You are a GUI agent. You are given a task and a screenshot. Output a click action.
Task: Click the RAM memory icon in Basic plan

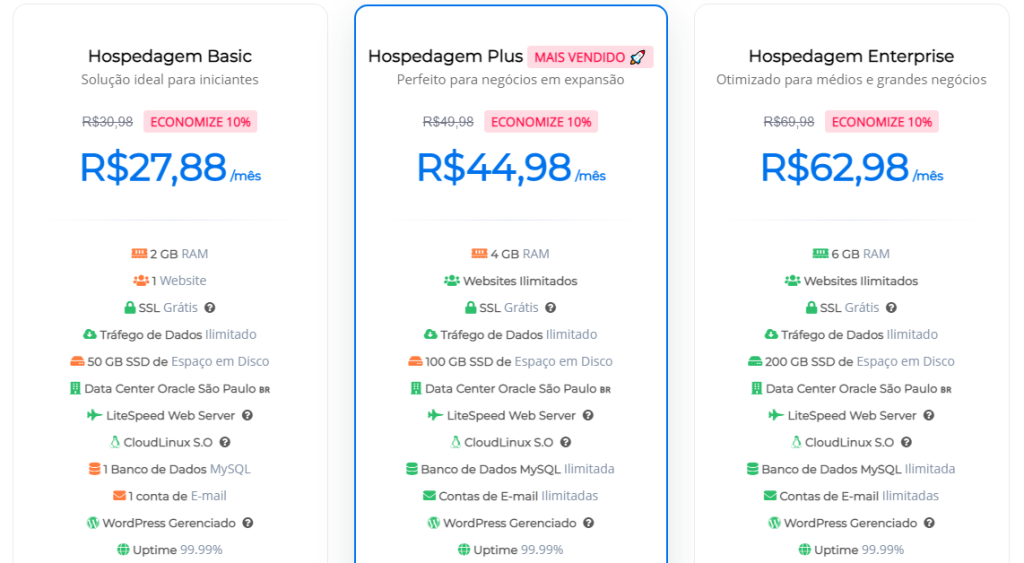(x=139, y=253)
